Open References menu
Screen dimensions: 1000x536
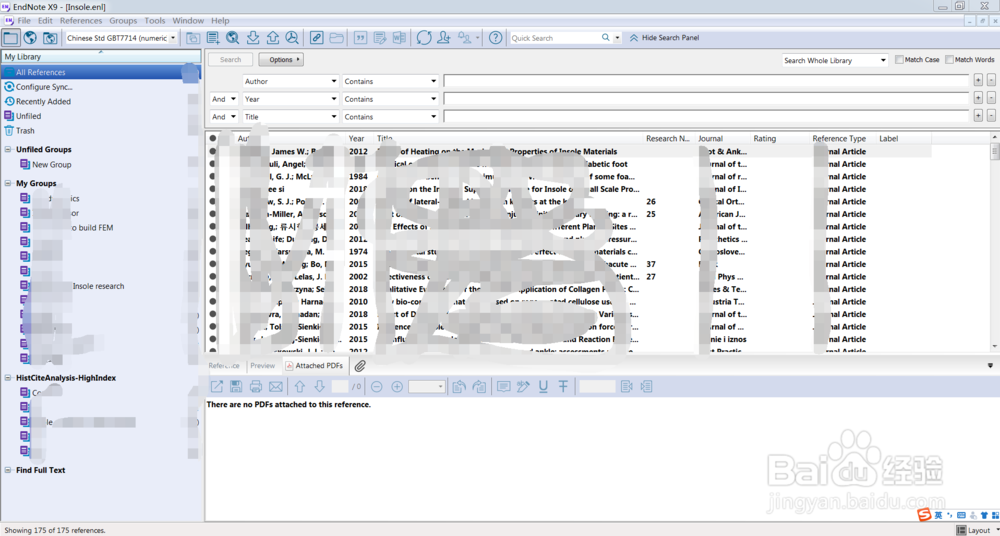click(x=81, y=21)
